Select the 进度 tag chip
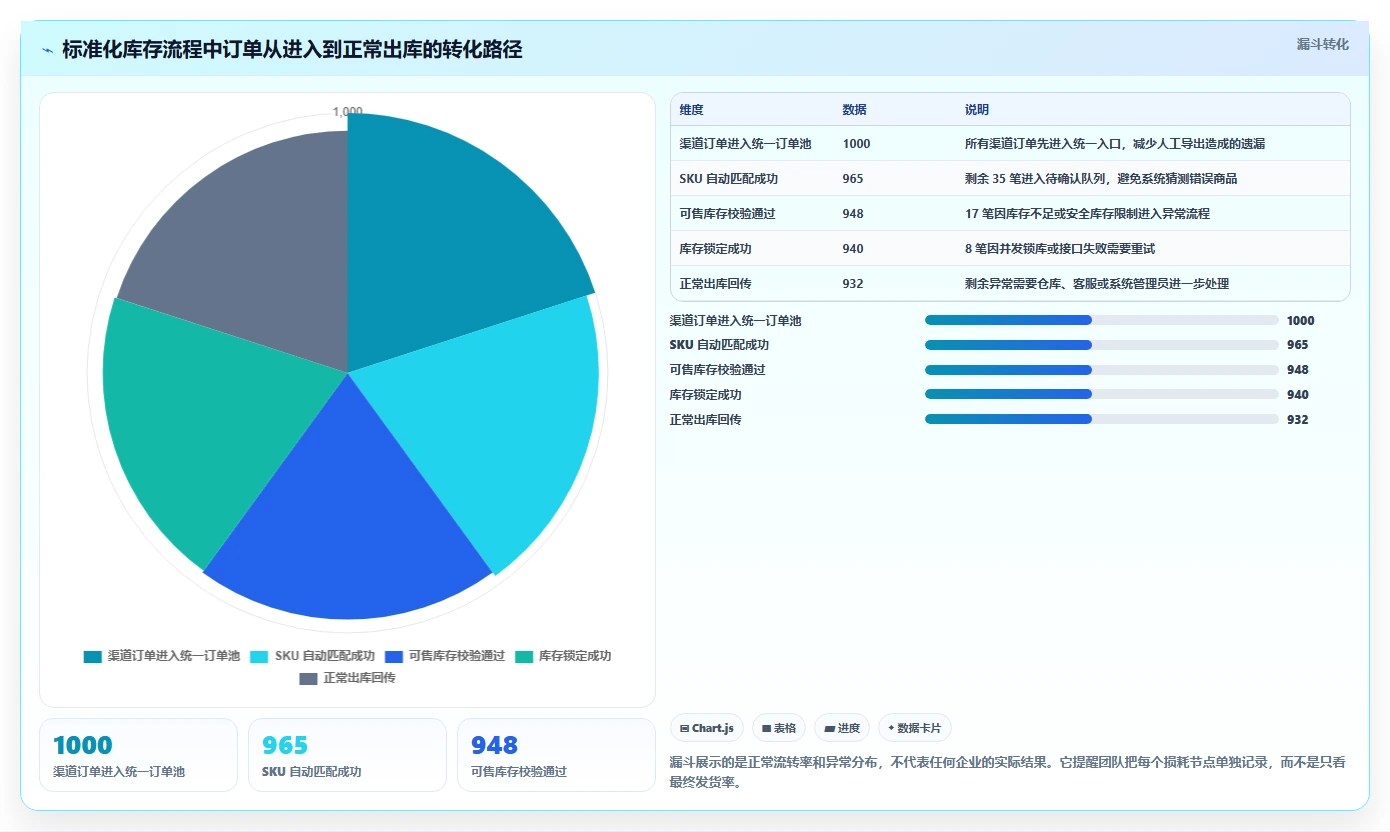The width and height of the screenshot is (1390, 832). 842,728
